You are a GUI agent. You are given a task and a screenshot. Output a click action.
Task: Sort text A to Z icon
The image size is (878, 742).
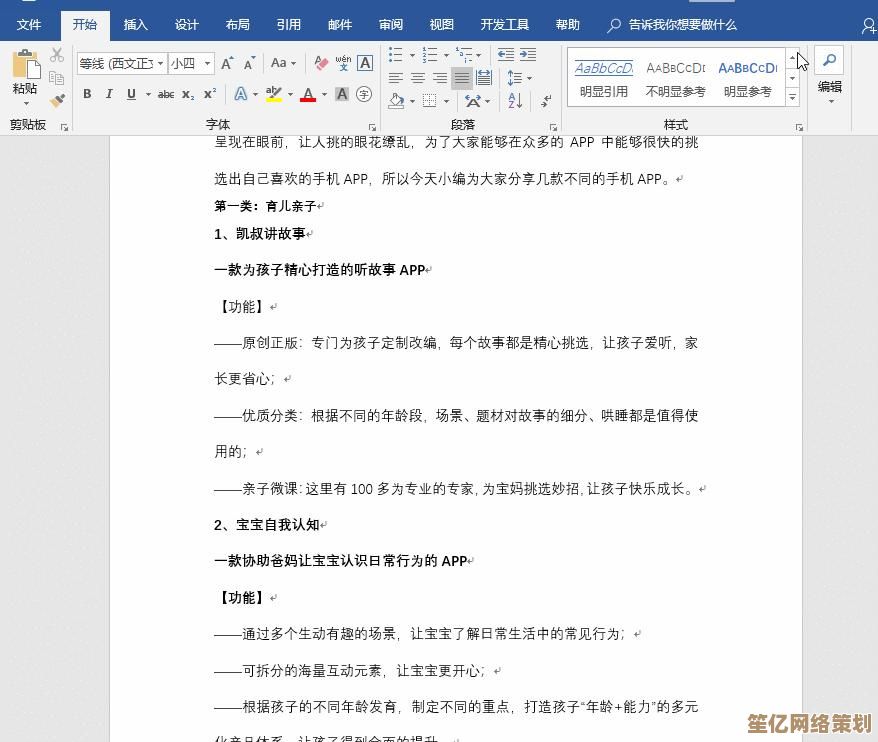pyautogui.click(x=515, y=101)
